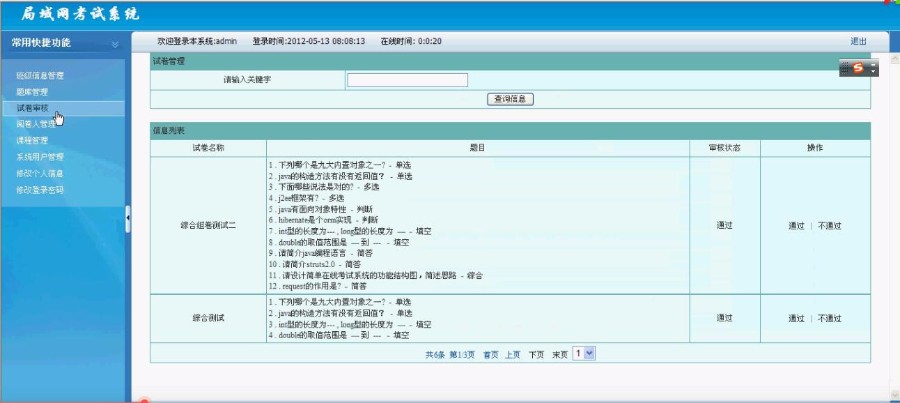
Task: Click the scroll-down arrow of the page scrollbar
Action: point(894,394)
